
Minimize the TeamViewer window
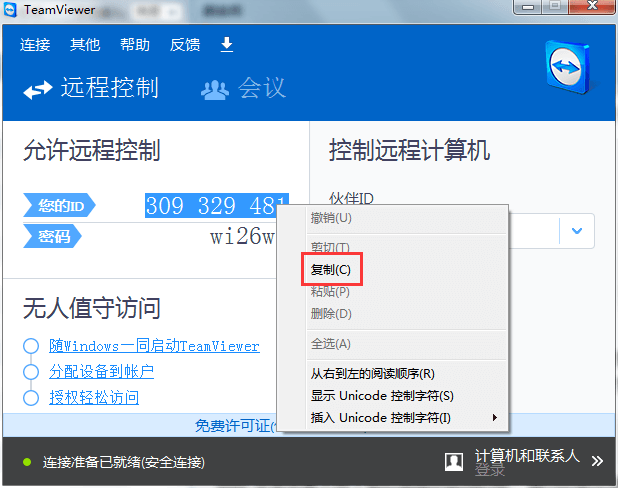[528, 7]
